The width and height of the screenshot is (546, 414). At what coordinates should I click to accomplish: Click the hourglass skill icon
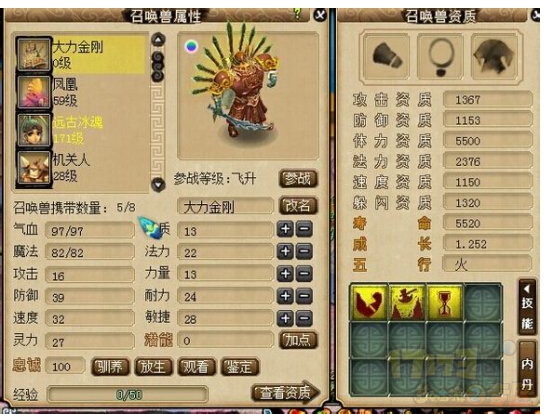[445, 303]
